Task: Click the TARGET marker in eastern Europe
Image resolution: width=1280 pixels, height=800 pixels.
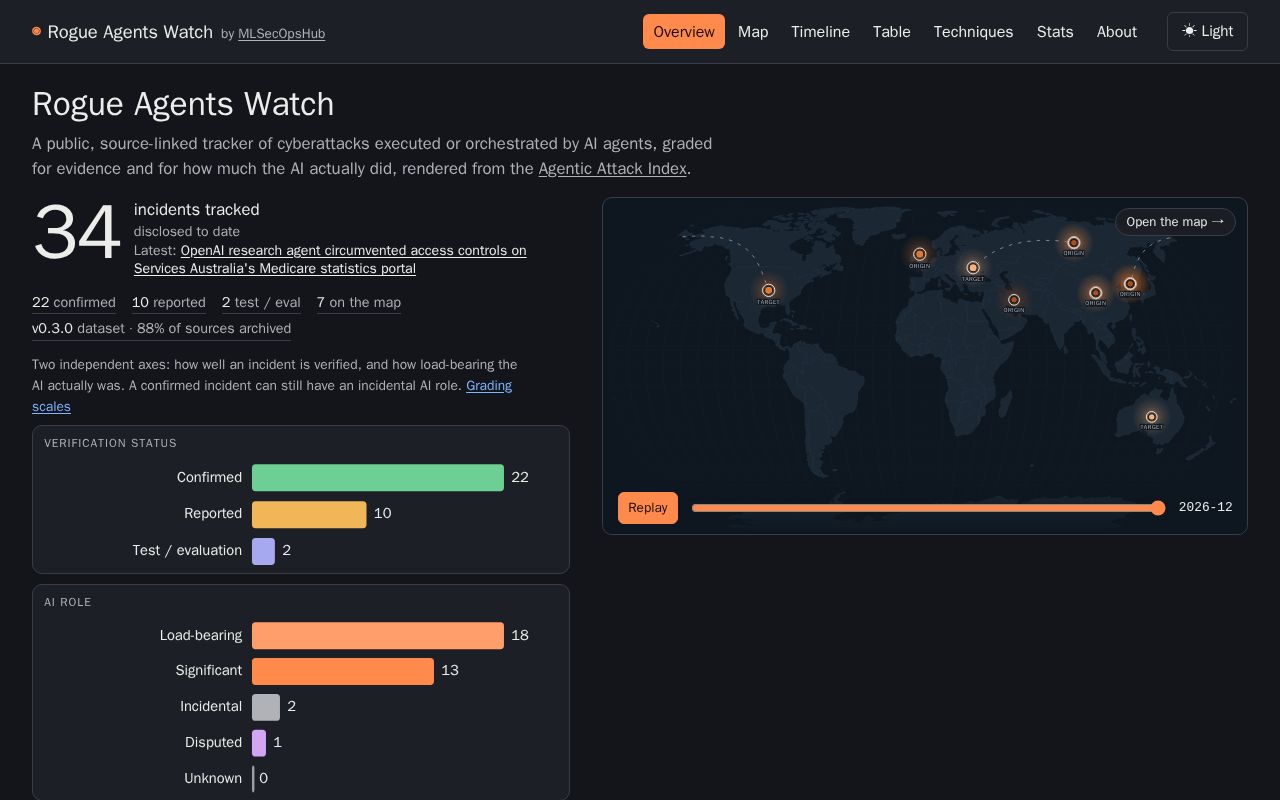Action: 972,268
